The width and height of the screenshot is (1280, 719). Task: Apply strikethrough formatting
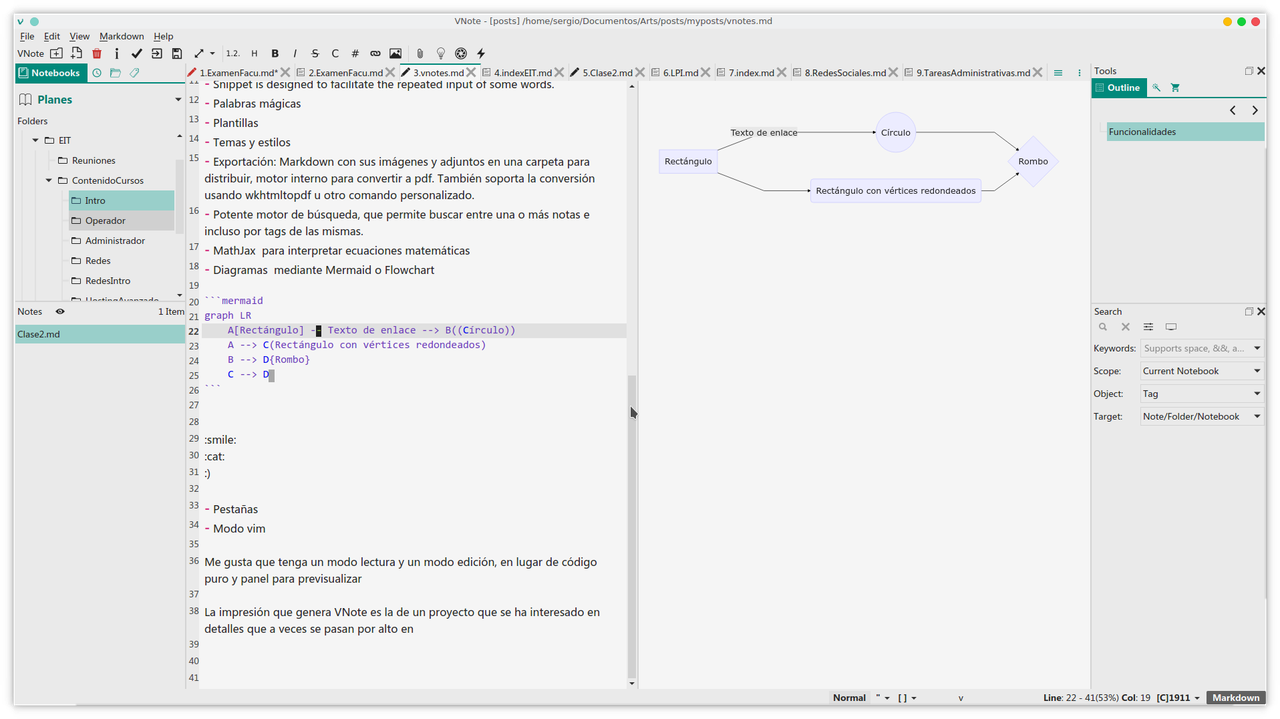click(315, 53)
